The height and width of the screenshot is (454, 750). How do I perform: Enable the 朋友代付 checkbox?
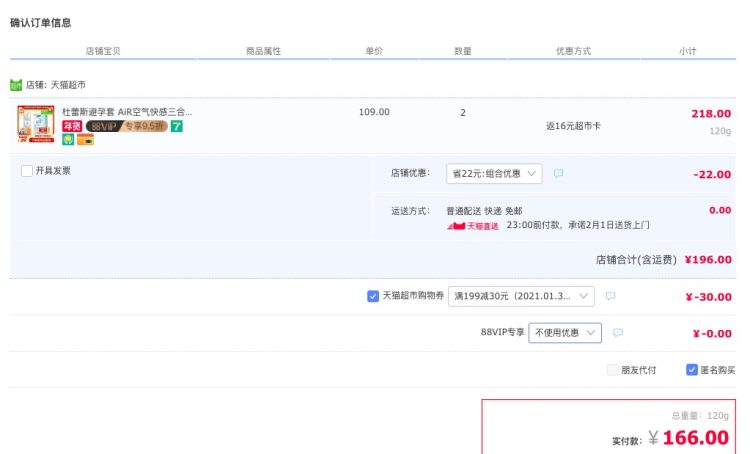coord(612,370)
